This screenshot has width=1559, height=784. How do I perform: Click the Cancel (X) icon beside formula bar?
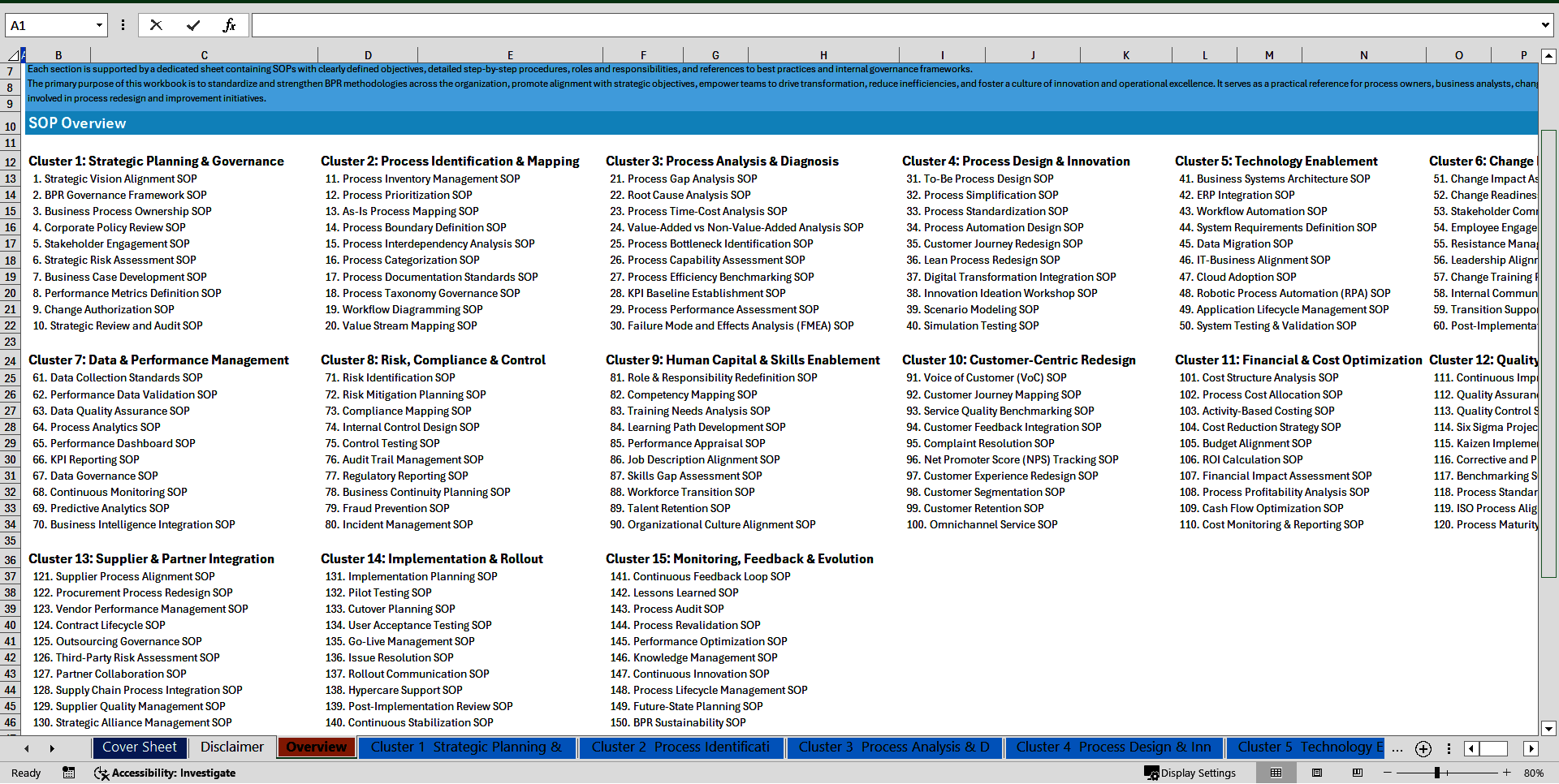coord(156,24)
